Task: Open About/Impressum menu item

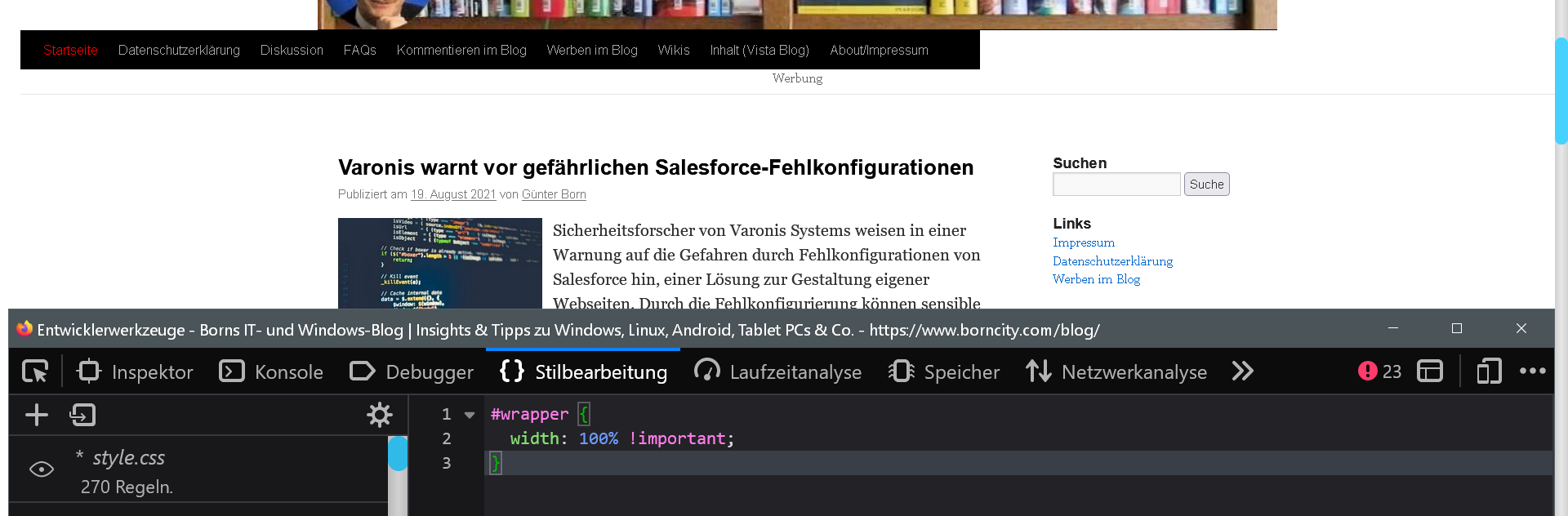Action: point(879,51)
